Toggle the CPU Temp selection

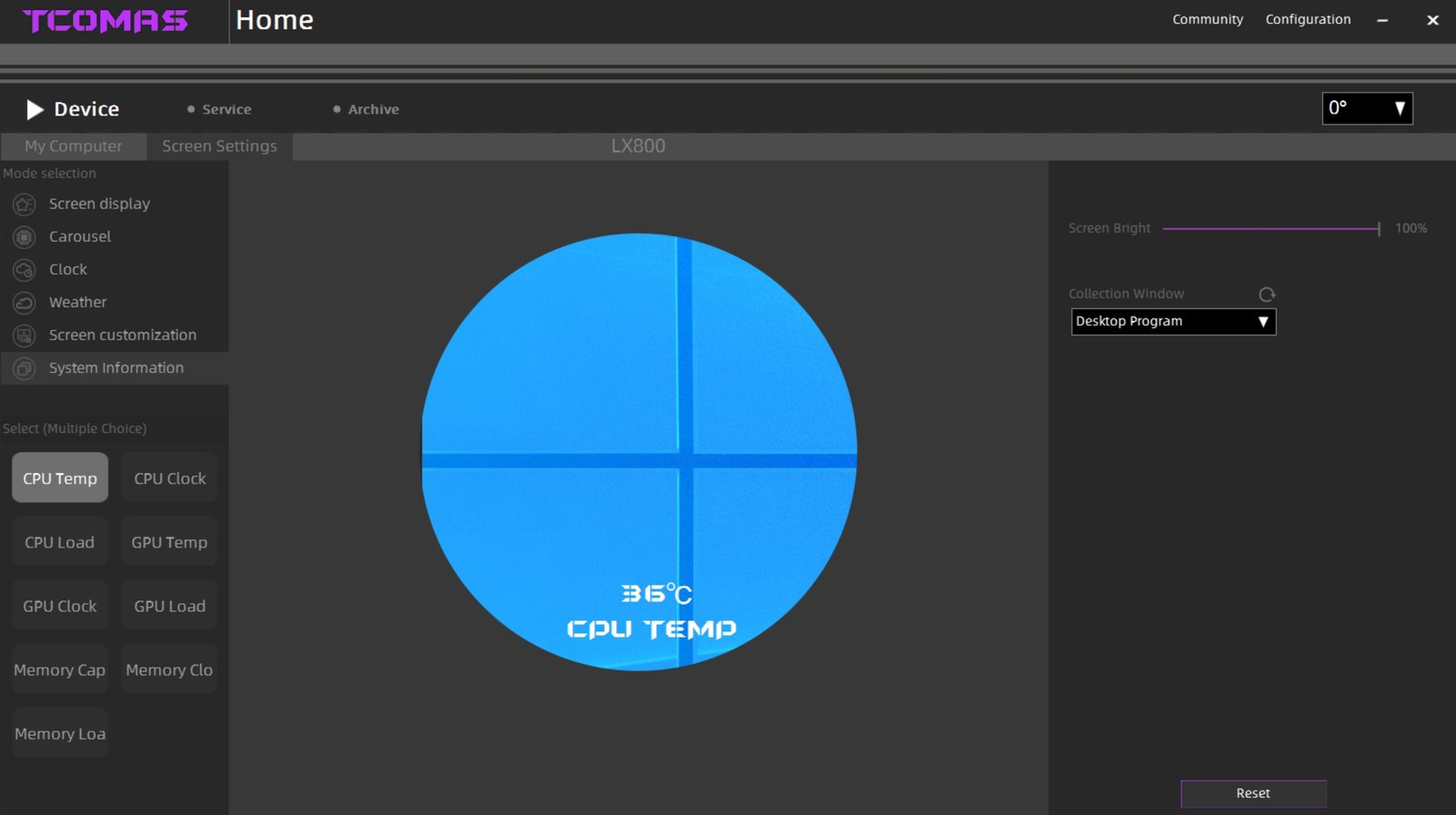coord(60,478)
